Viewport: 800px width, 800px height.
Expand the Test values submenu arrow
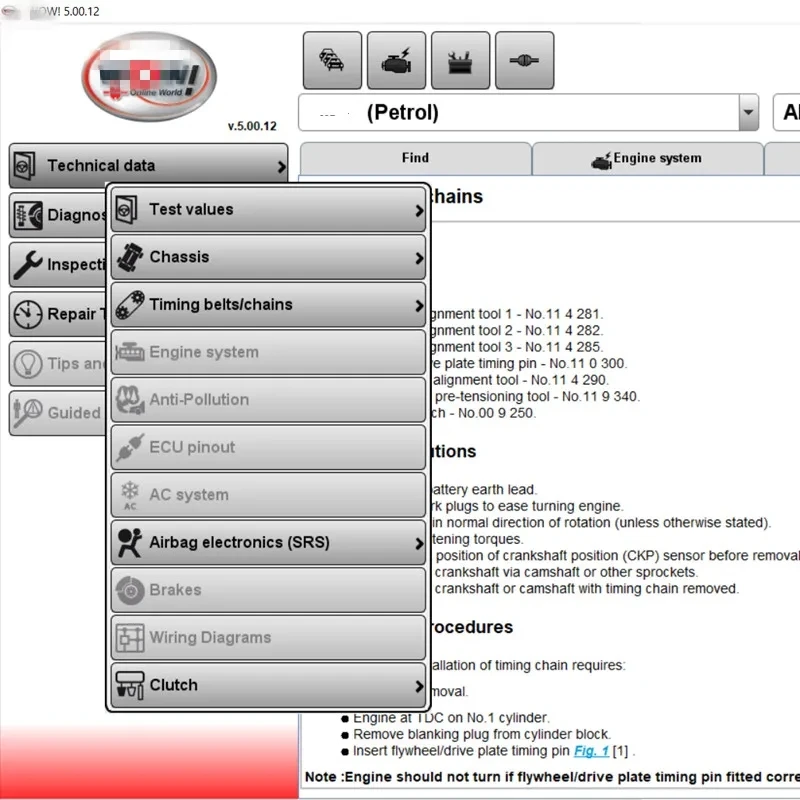tap(419, 210)
